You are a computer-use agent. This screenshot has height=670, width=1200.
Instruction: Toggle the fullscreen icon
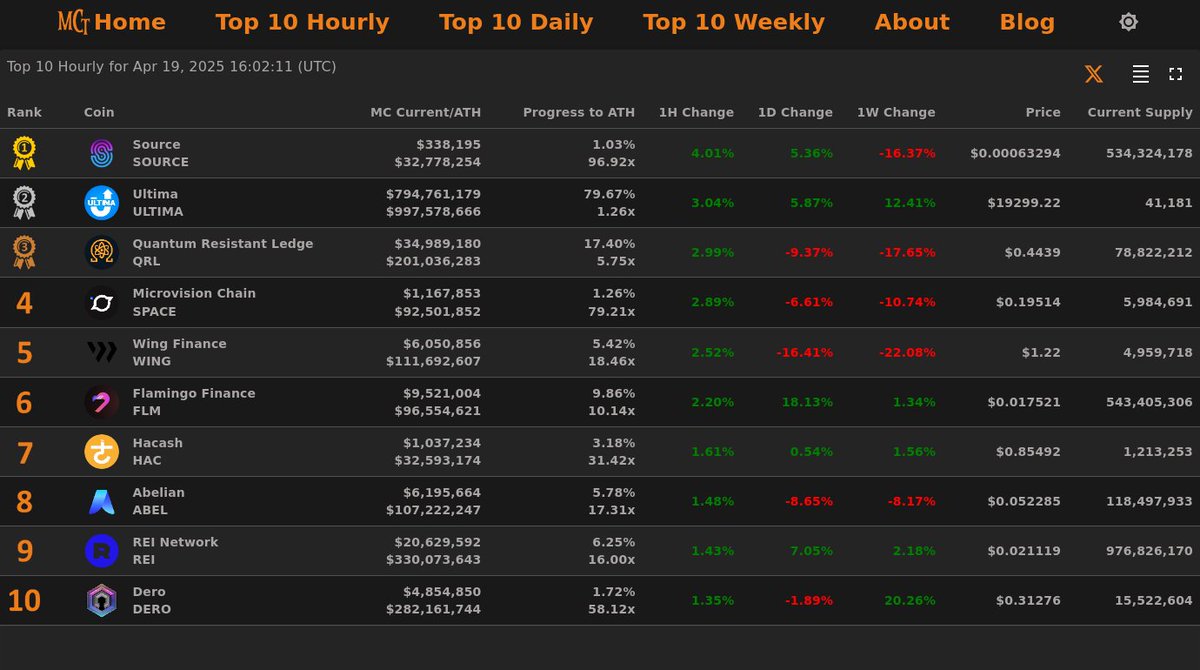tap(1176, 74)
